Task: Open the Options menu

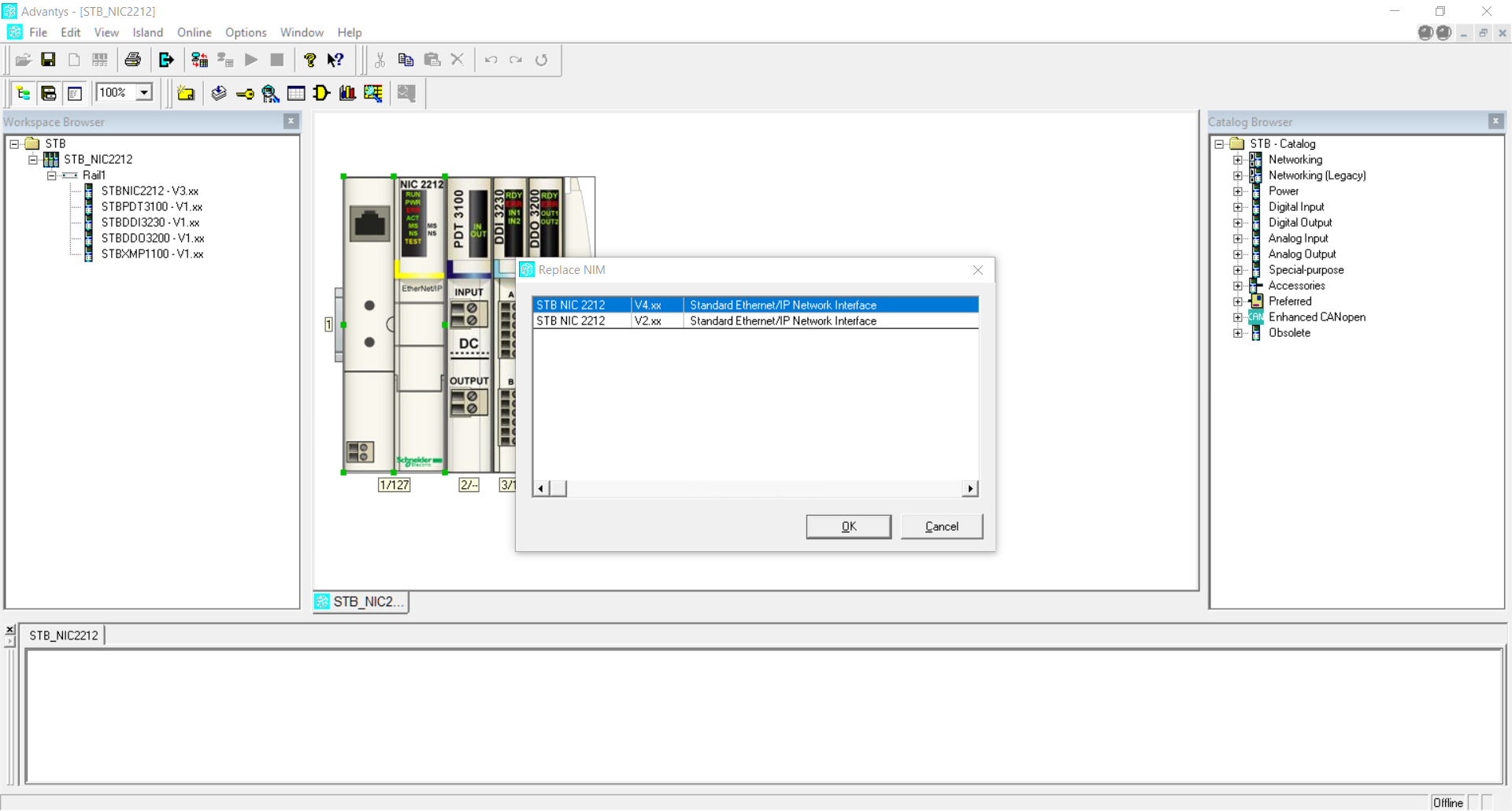Action: [246, 32]
